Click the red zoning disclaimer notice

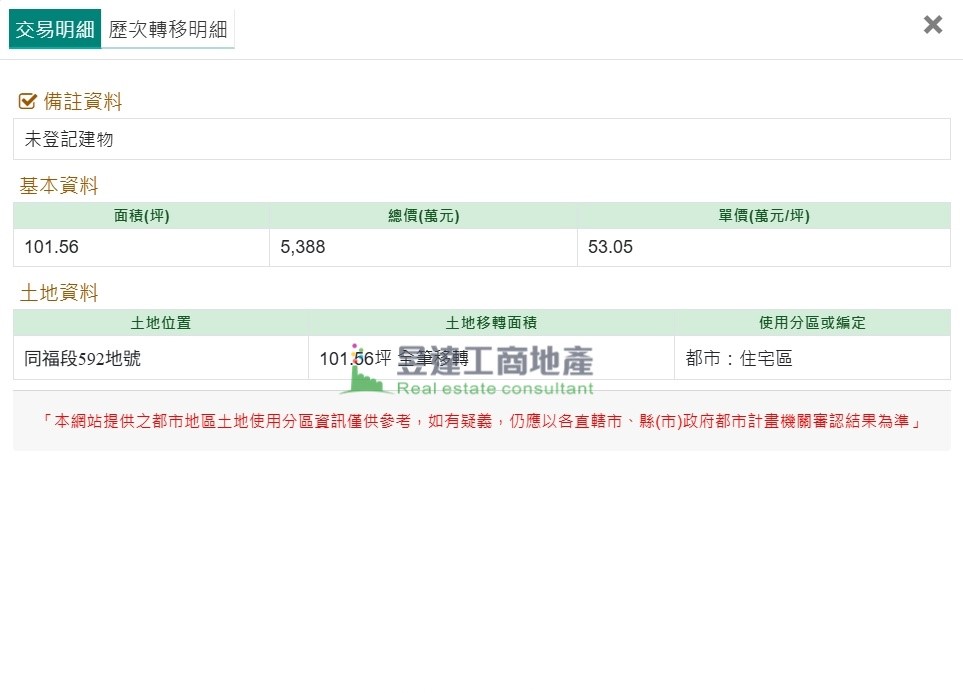[481, 421]
